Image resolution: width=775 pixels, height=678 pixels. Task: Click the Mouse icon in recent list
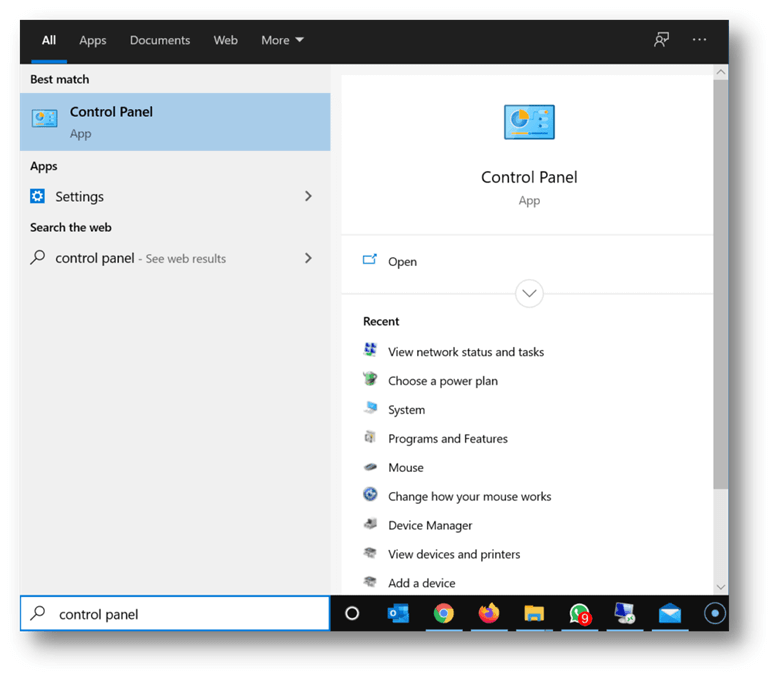pos(370,466)
